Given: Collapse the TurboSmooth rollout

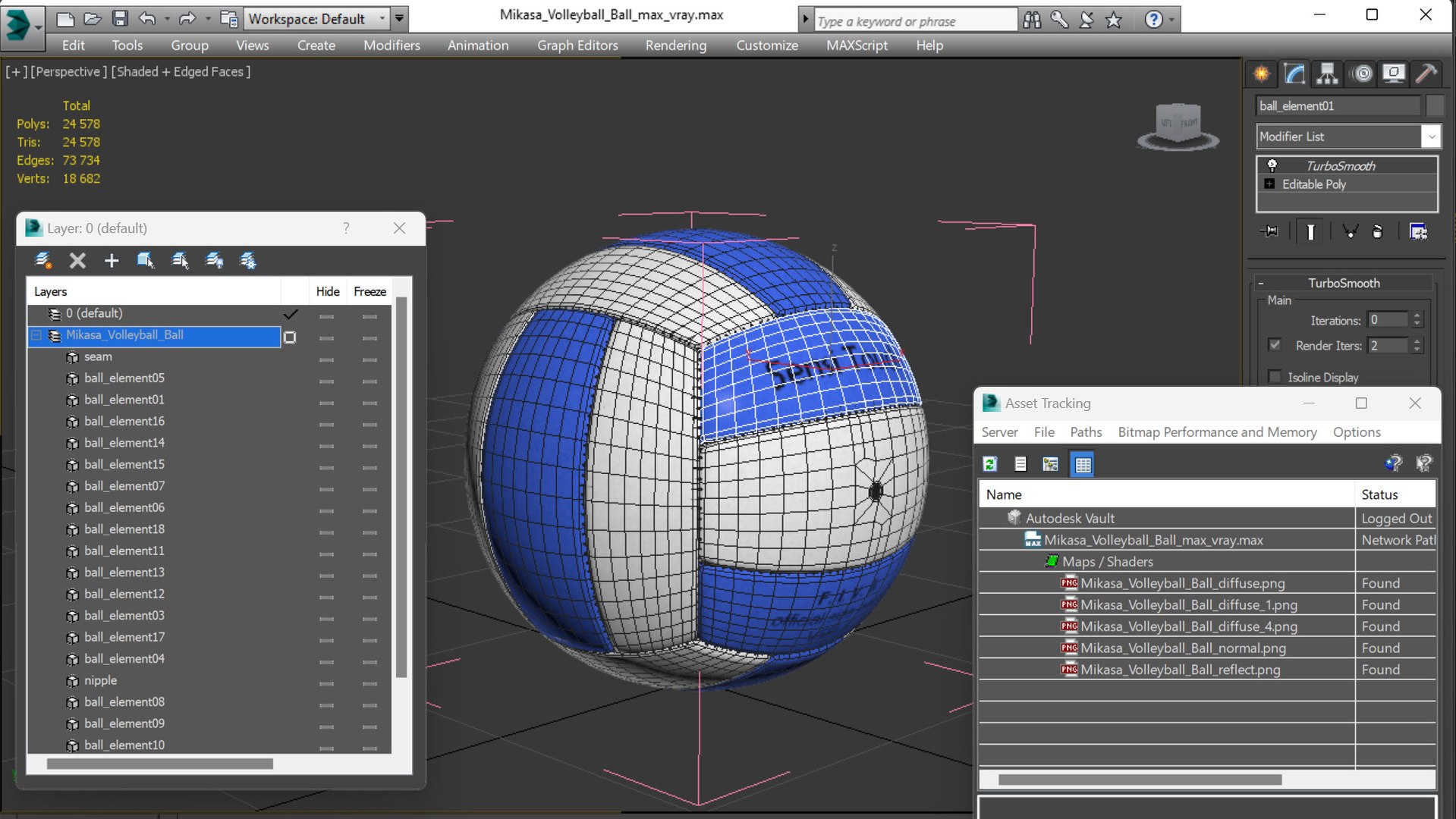Looking at the screenshot, I should (1261, 284).
